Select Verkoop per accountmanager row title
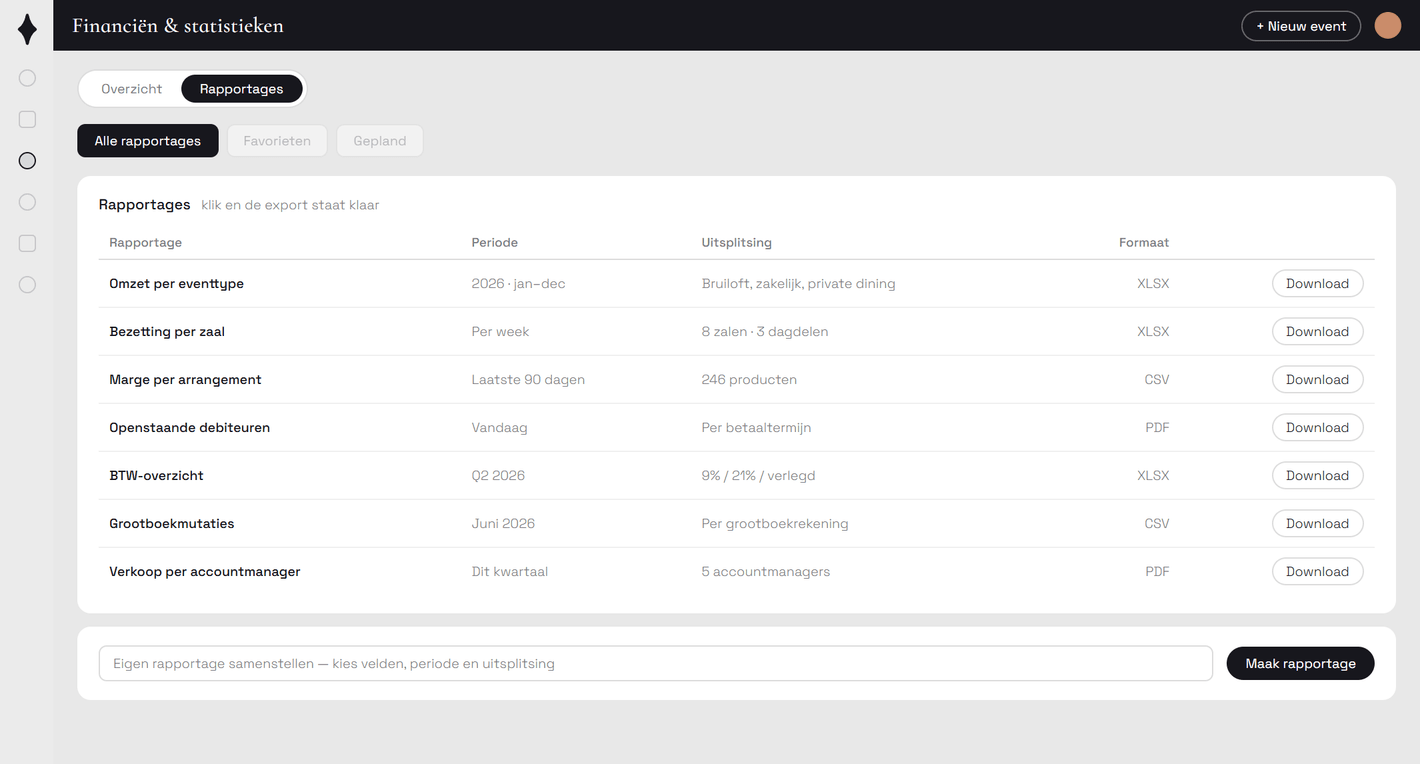The height and width of the screenshot is (764, 1420). 205,572
